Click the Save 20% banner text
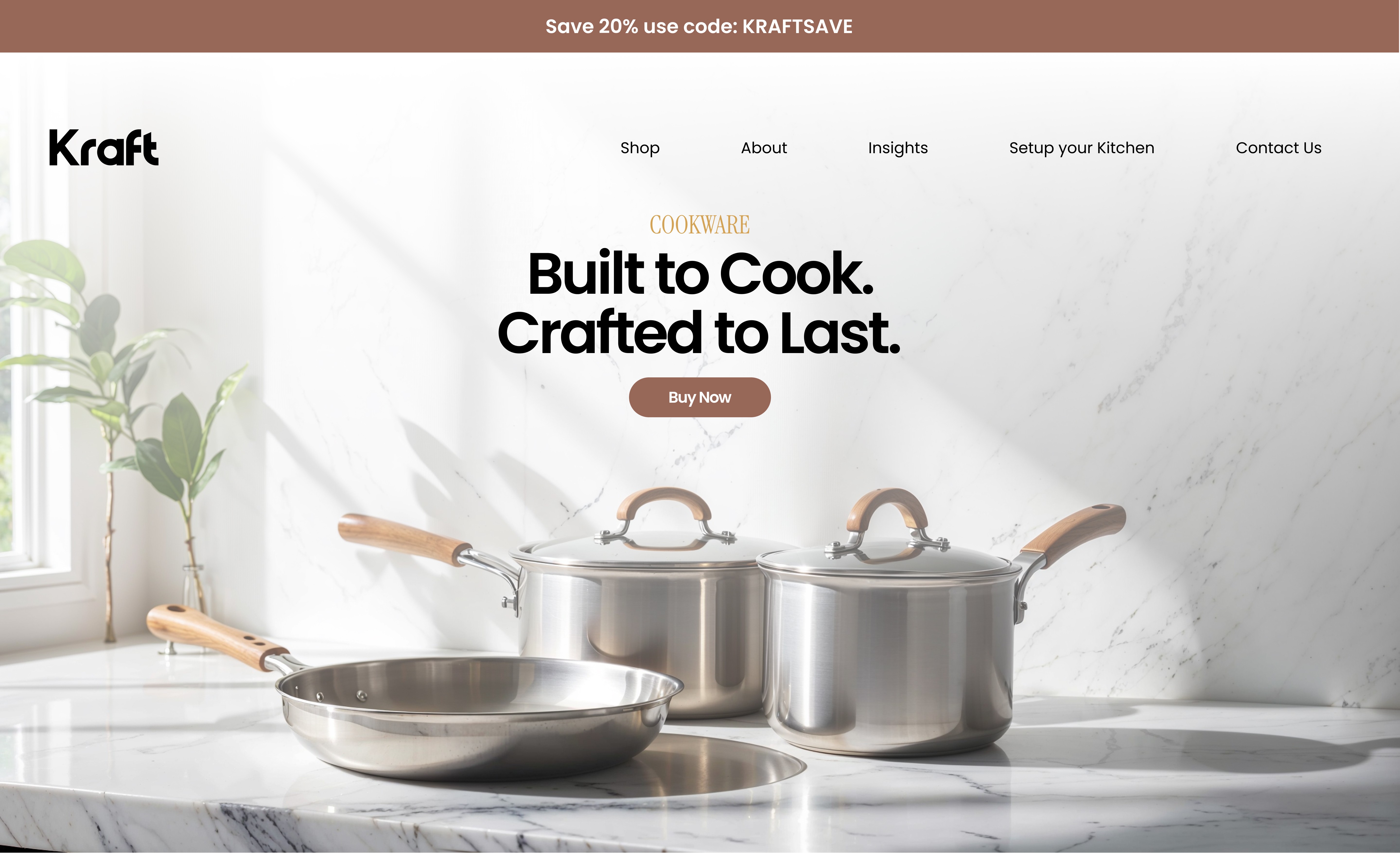The width and height of the screenshot is (1400, 853). pos(699,27)
